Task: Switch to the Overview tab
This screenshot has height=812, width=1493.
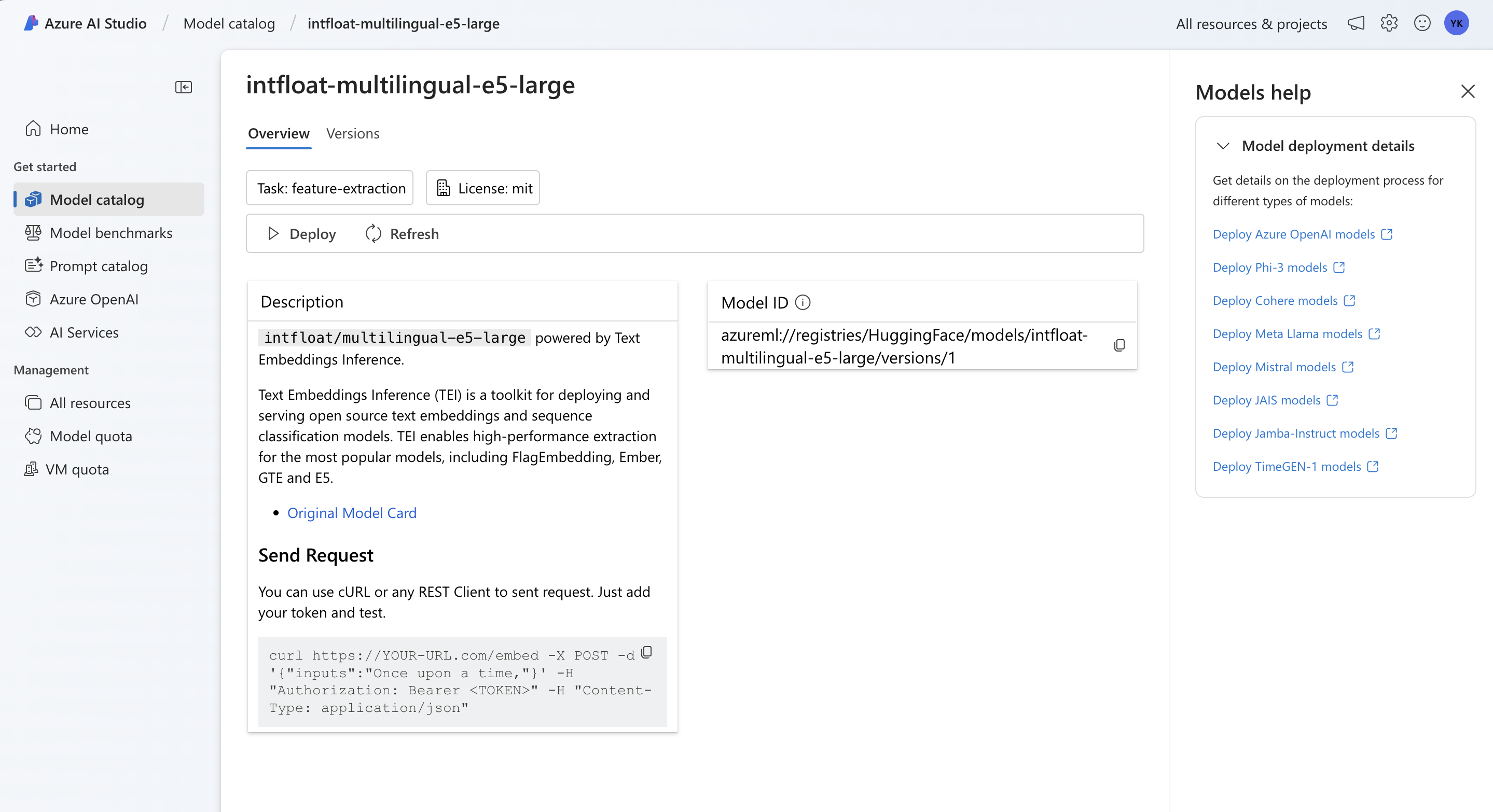Action: click(279, 134)
